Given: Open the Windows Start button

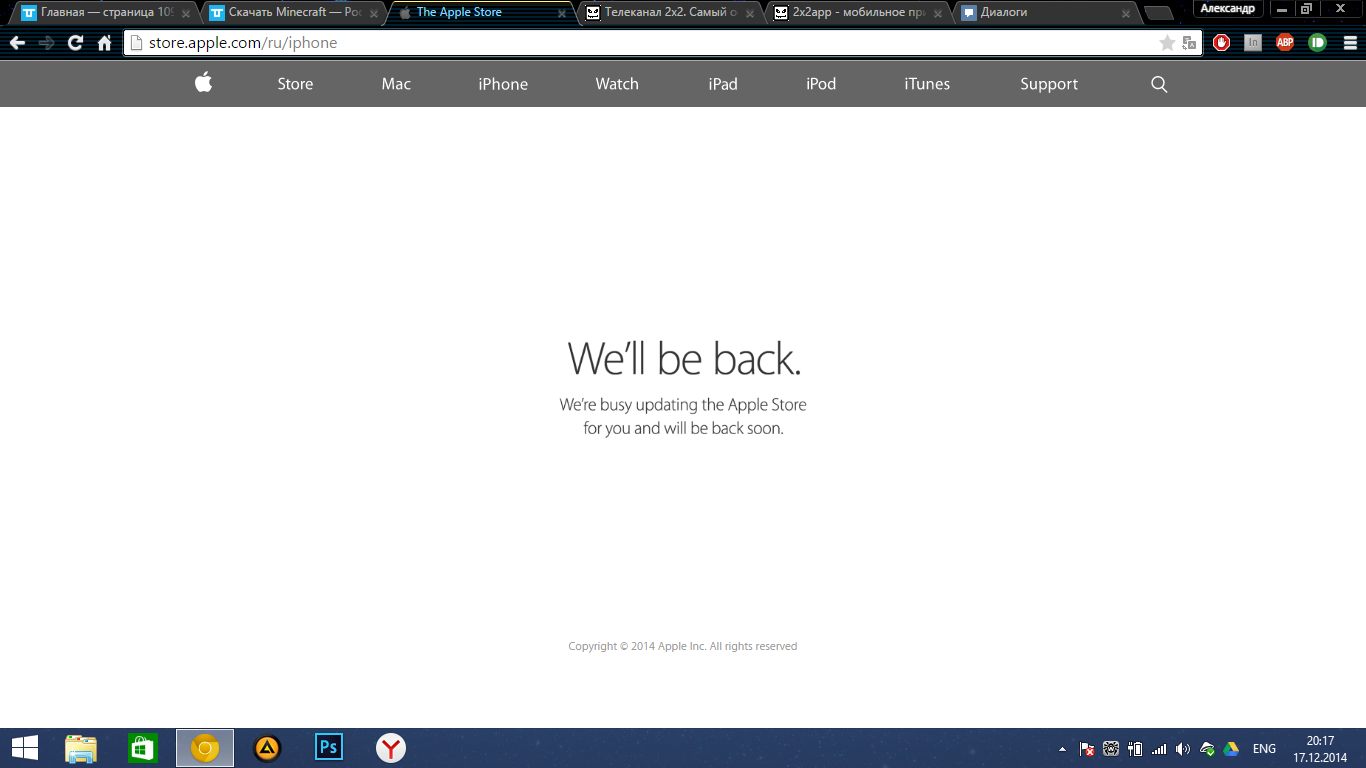Looking at the screenshot, I should (x=25, y=748).
